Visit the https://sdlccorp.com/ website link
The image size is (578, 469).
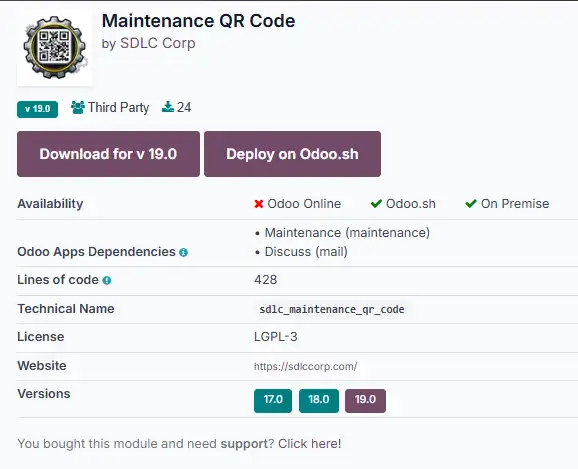[305, 366]
